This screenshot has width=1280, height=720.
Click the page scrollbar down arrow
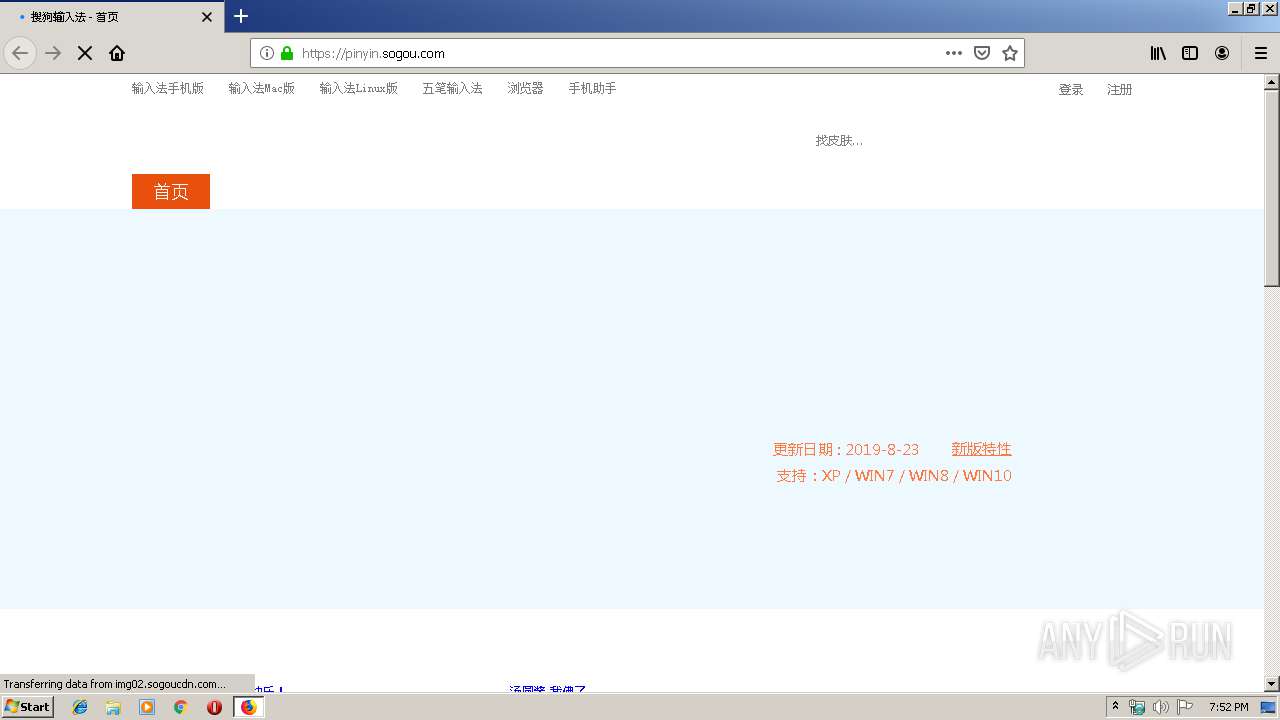click(1272, 684)
